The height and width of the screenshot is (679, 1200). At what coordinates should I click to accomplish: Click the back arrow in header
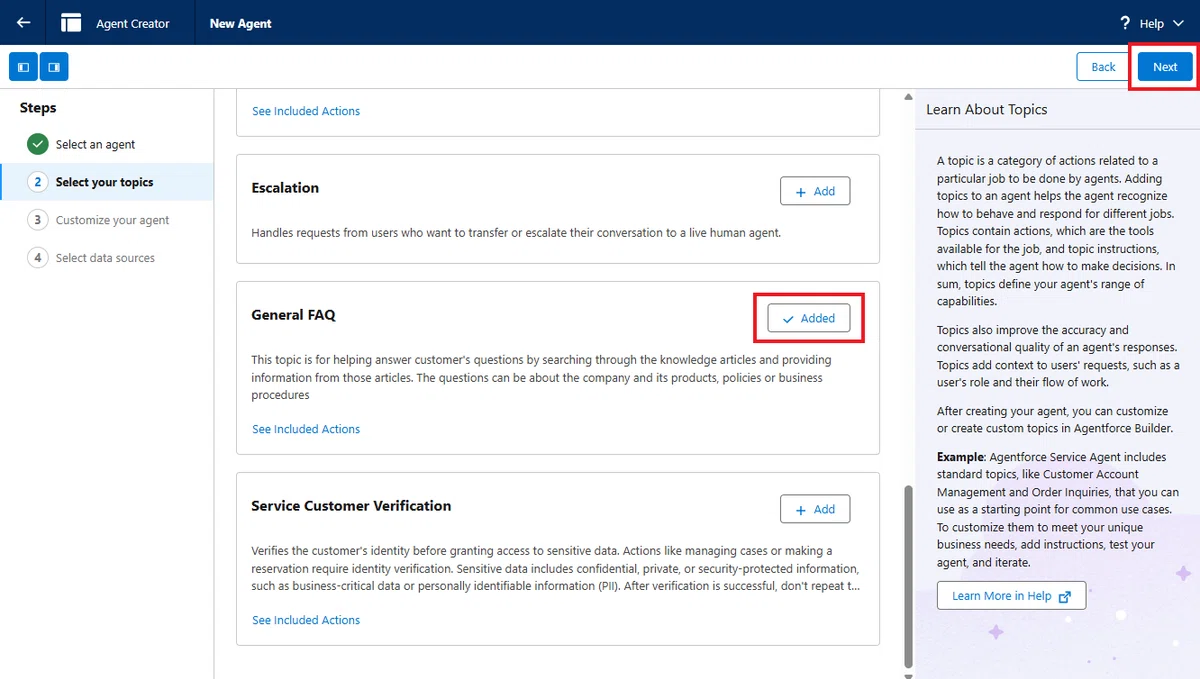pos(24,22)
